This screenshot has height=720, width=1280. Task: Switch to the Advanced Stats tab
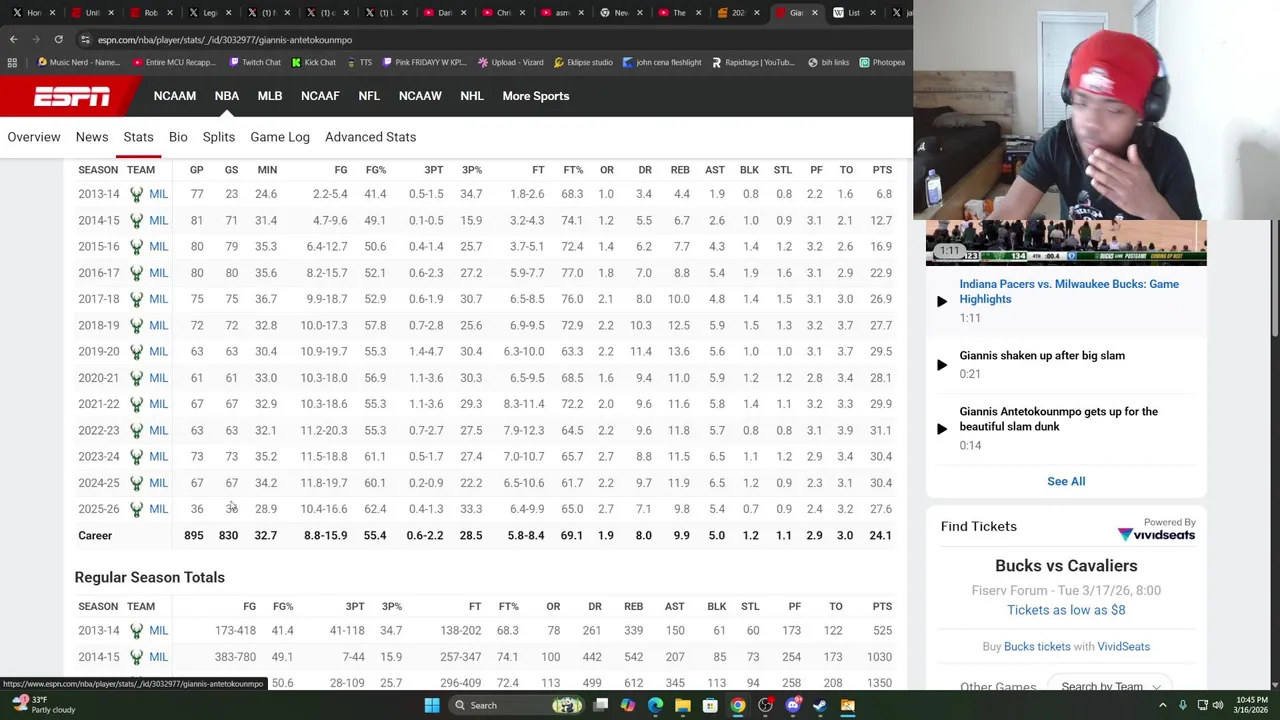point(370,137)
